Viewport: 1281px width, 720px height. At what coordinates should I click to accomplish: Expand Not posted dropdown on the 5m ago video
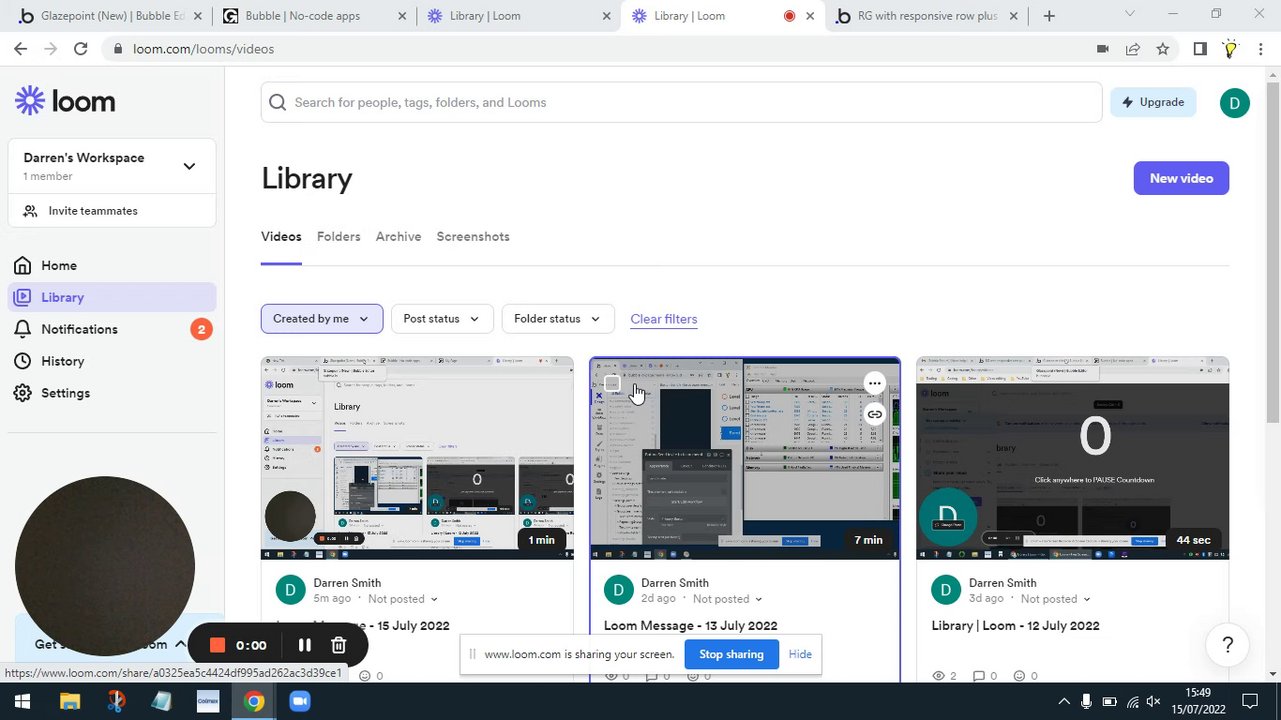[403, 599]
